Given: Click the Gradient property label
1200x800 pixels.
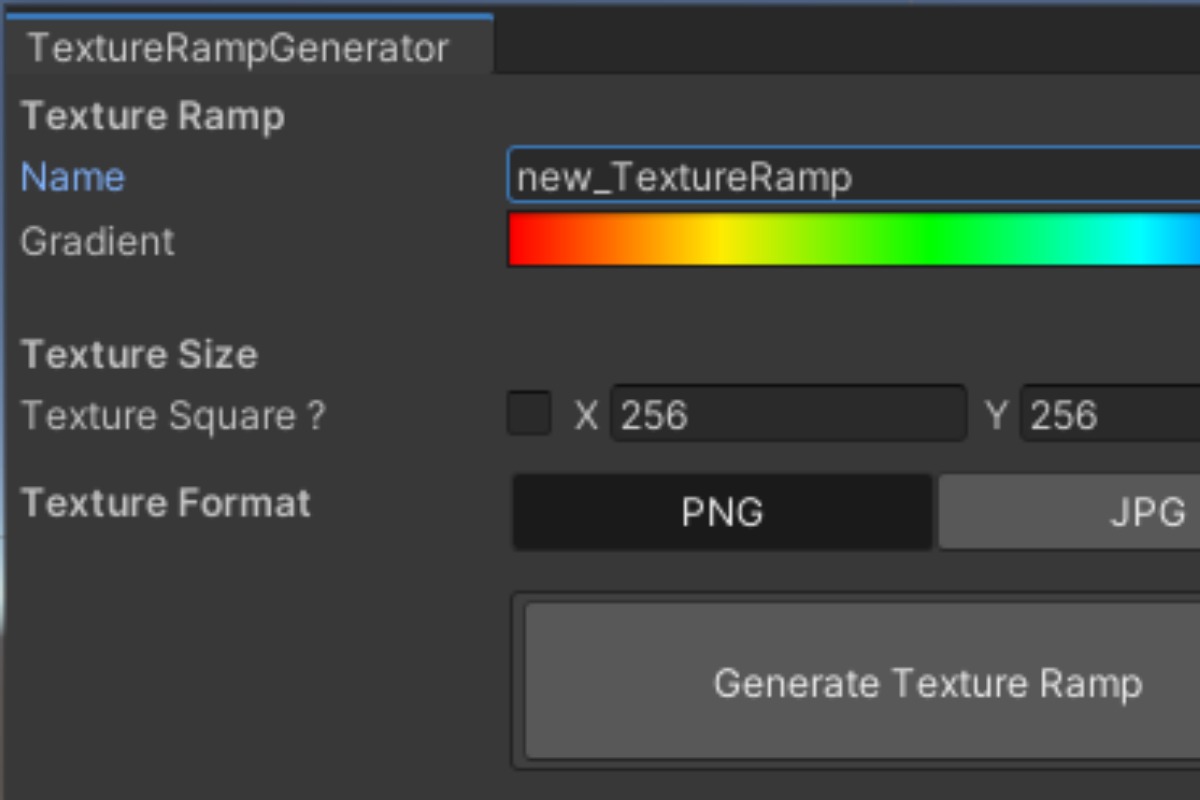Looking at the screenshot, I should coord(97,241).
